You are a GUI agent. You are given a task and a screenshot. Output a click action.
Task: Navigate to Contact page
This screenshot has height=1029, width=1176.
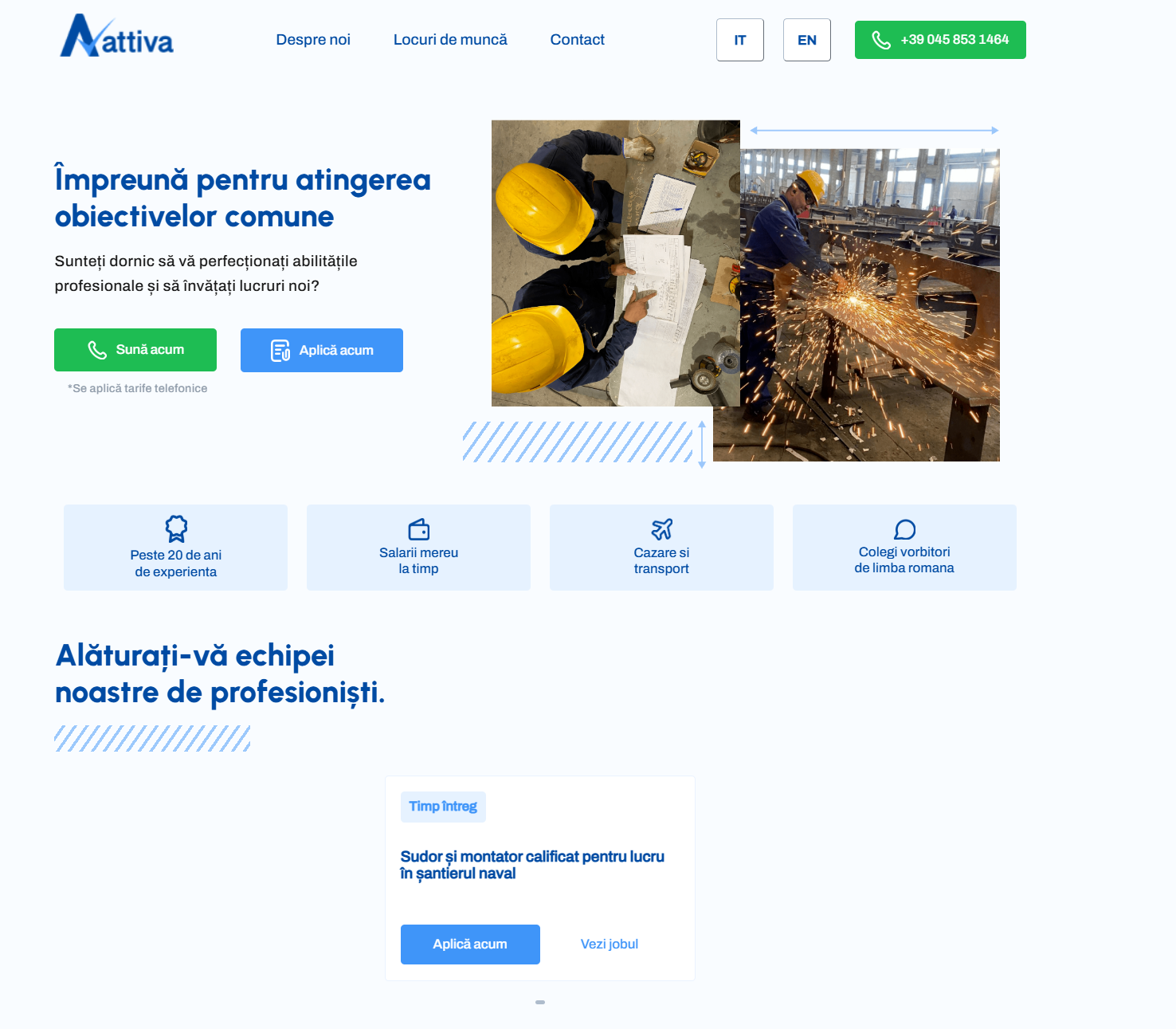(x=577, y=39)
